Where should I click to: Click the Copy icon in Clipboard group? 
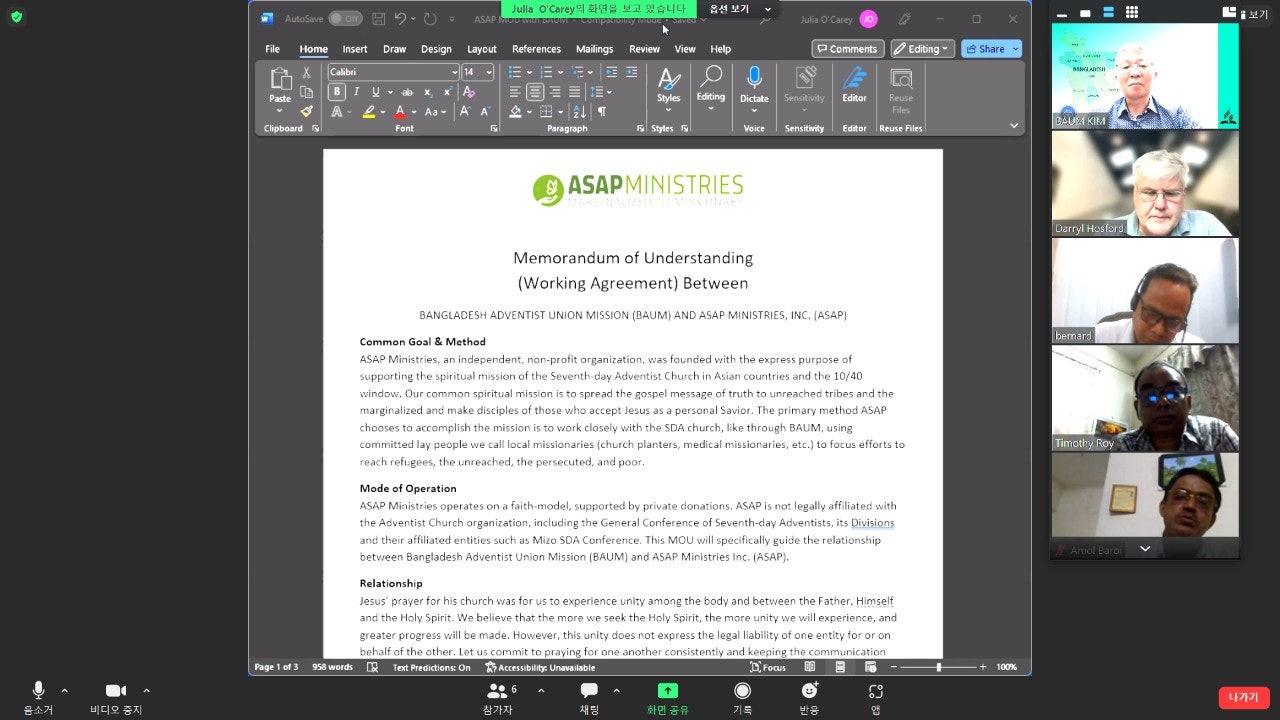tap(306, 92)
